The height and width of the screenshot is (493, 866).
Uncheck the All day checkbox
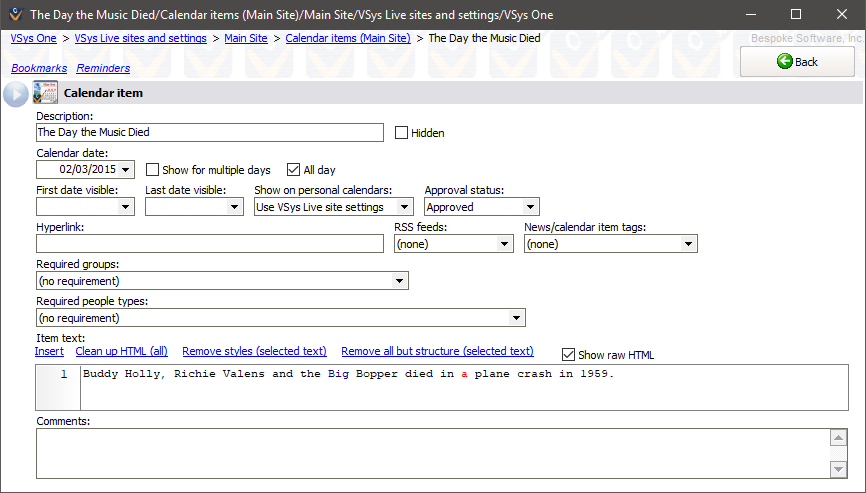coord(294,170)
